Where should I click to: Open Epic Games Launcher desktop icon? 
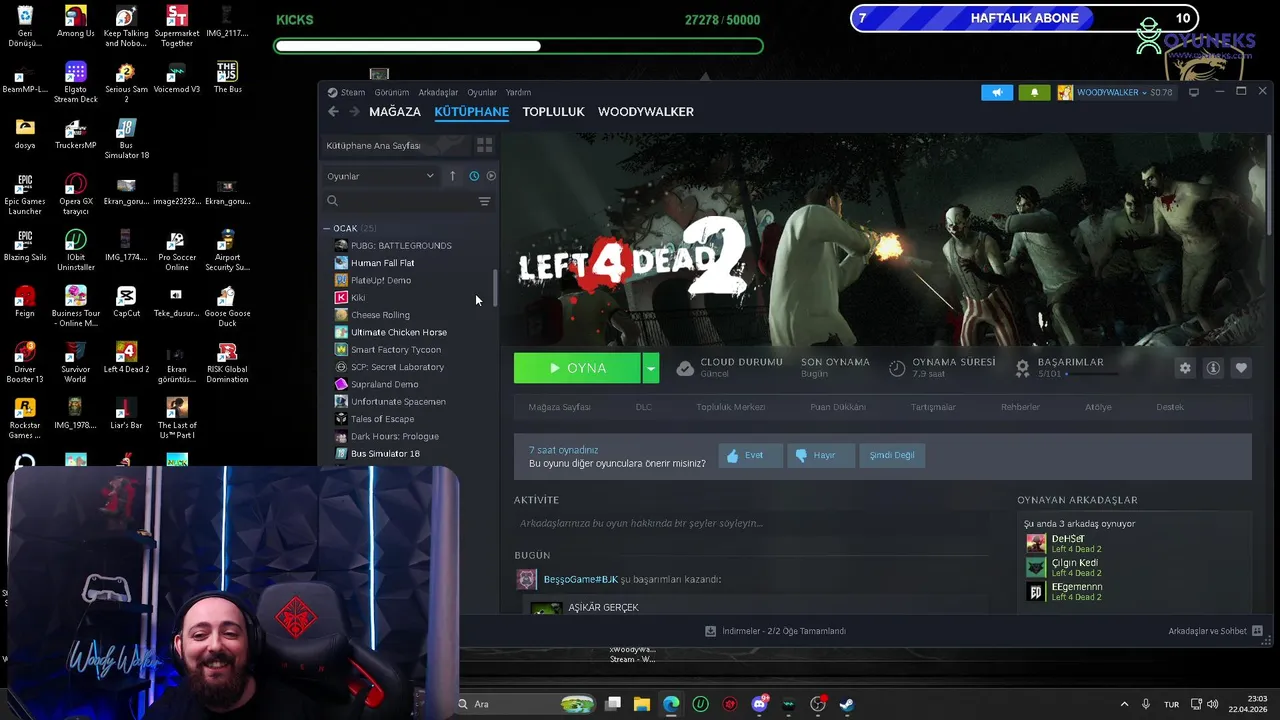(x=25, y=195)
